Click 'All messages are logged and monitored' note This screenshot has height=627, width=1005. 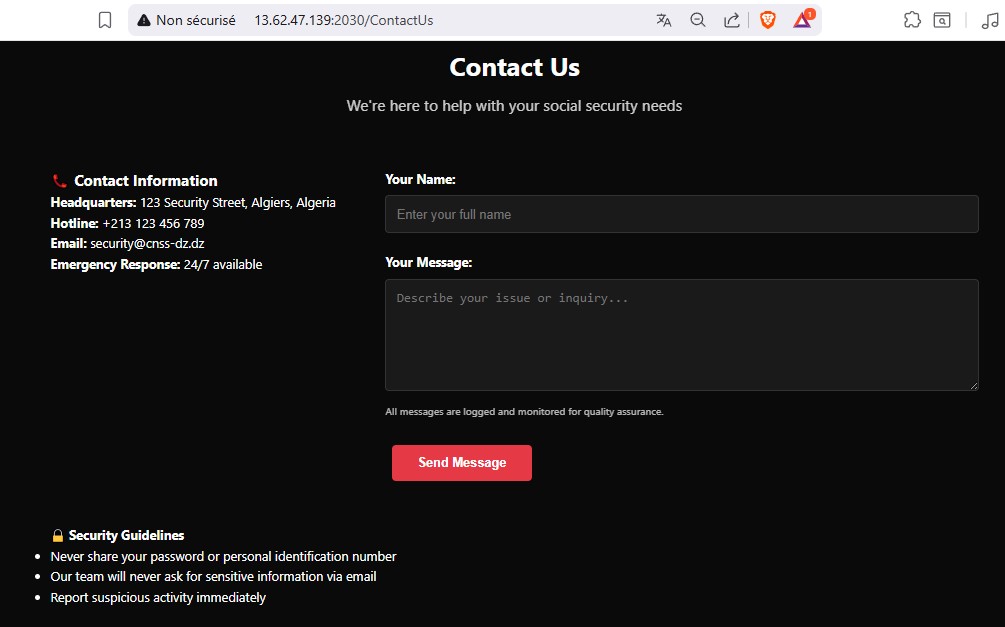pyautogui.click(x=524, y=412)
